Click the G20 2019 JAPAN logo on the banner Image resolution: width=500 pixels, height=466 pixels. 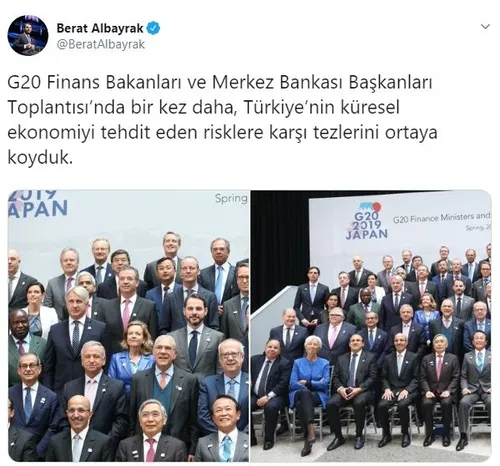point(367,221)
